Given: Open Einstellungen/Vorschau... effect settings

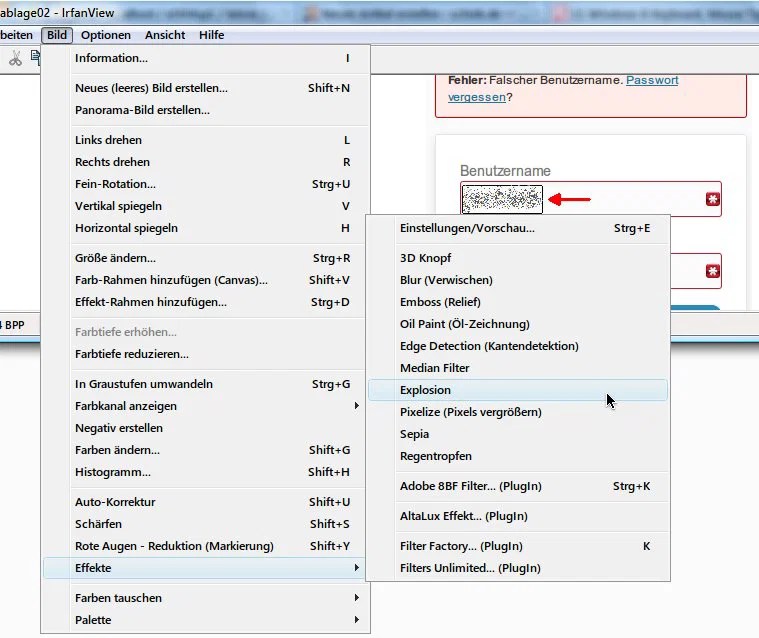Looking at the screenshot, I should click(x=518, y=228).
